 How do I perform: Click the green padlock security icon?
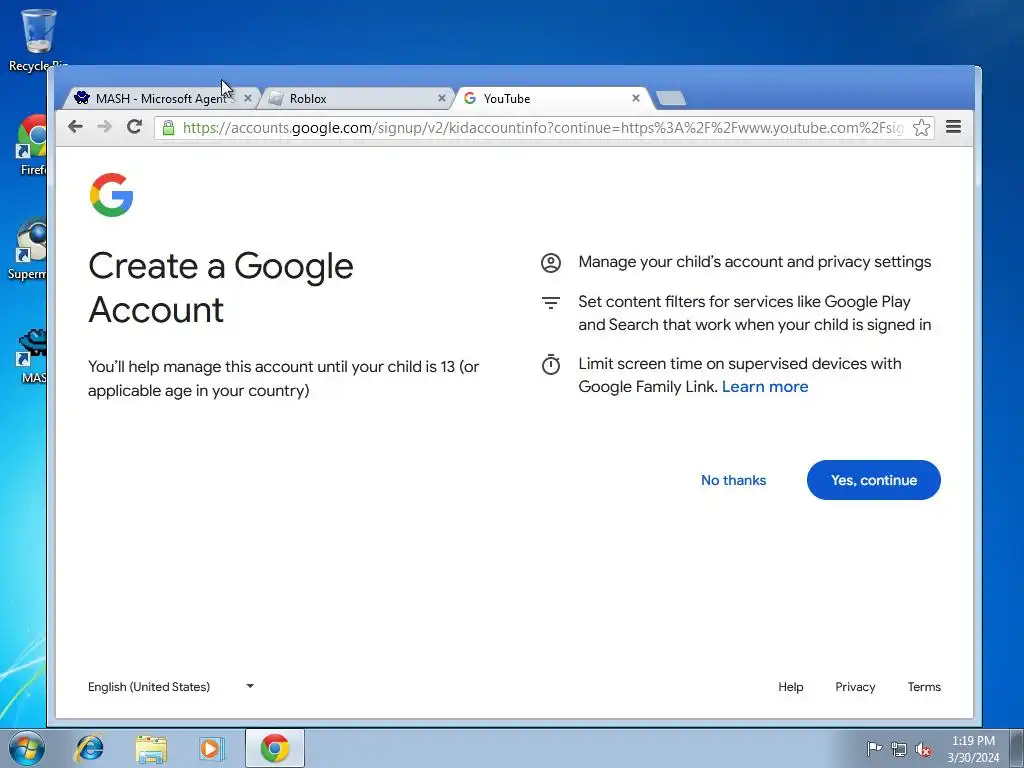click(x=168, y=127)
